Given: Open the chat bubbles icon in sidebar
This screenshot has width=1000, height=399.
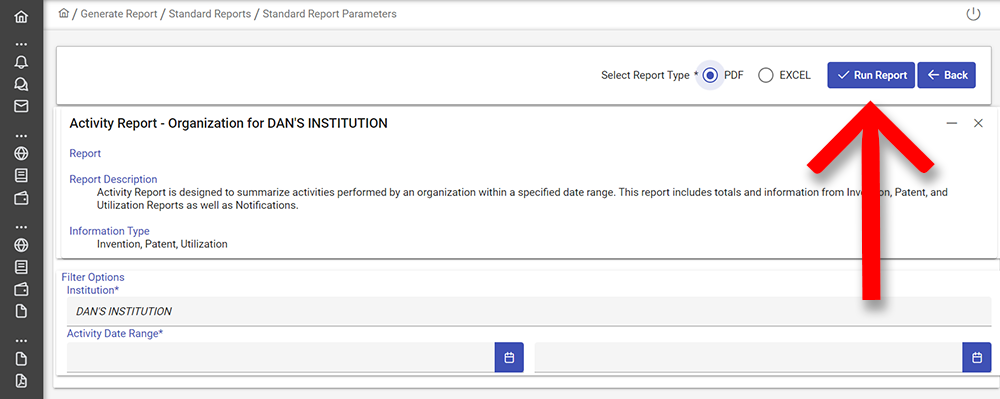Looking at the screenshot, I should (21, 84).
